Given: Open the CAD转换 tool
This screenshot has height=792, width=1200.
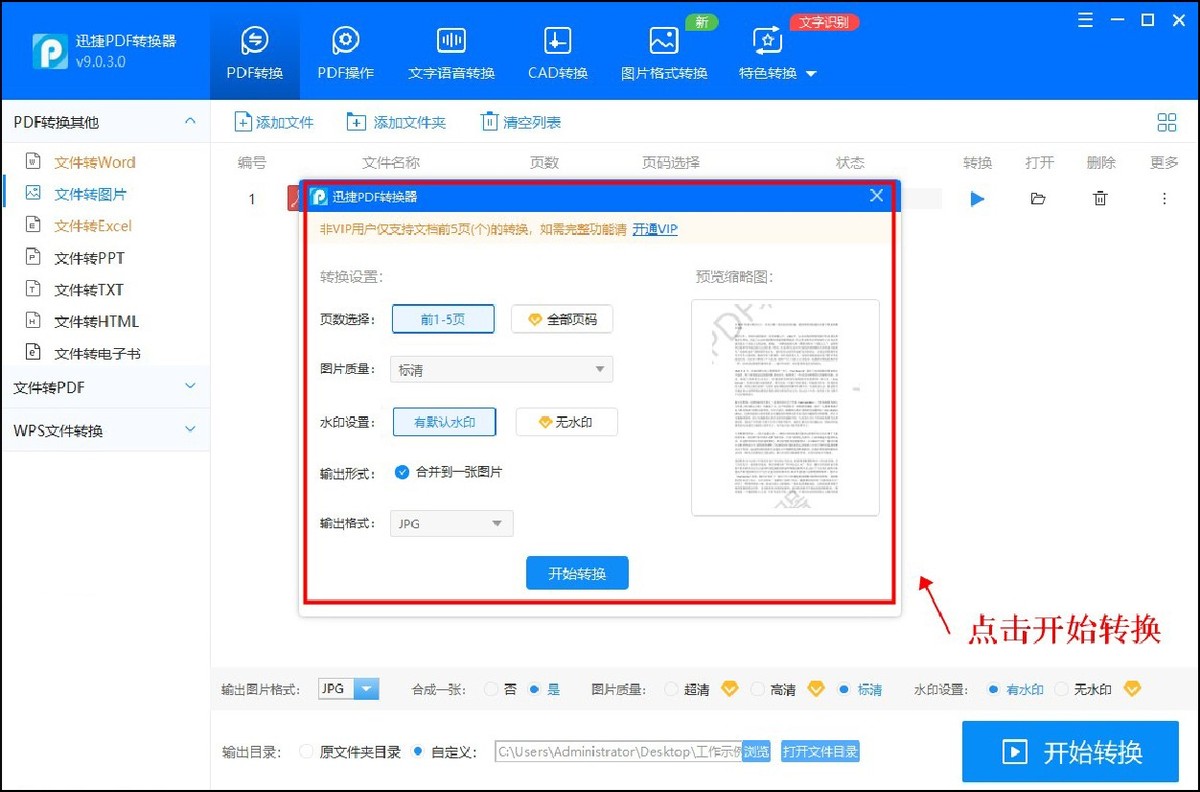Looking at the screenshot, I should pos(557,52).
